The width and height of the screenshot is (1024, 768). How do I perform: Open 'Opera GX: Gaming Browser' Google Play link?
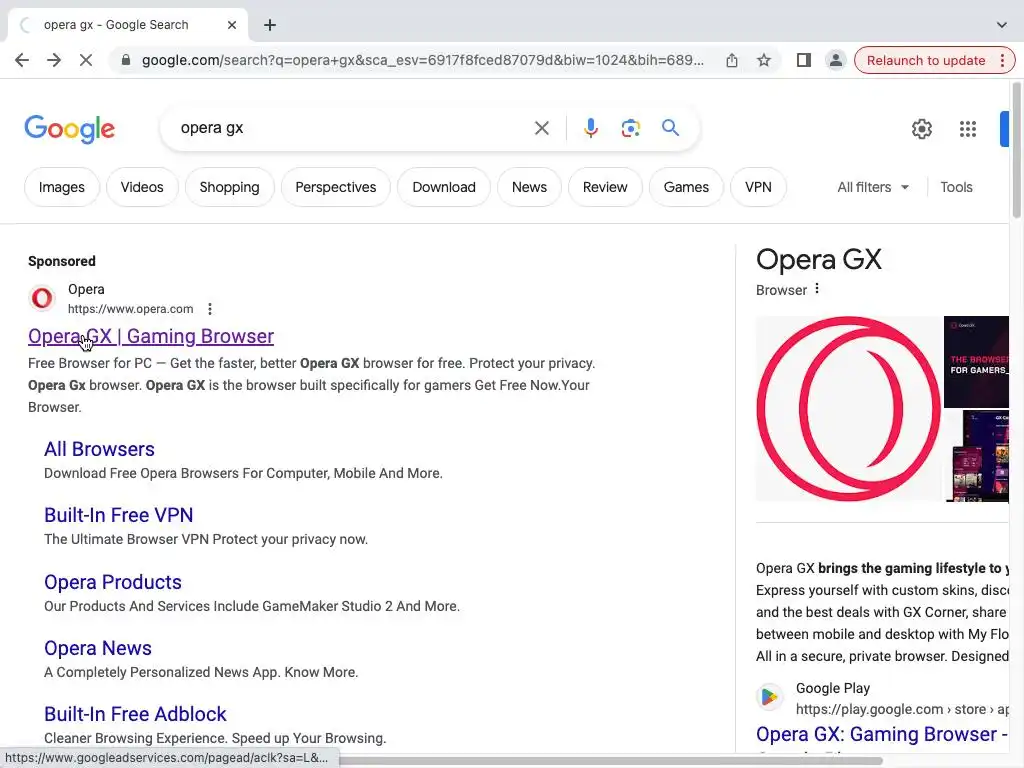(x=882, y=735)
